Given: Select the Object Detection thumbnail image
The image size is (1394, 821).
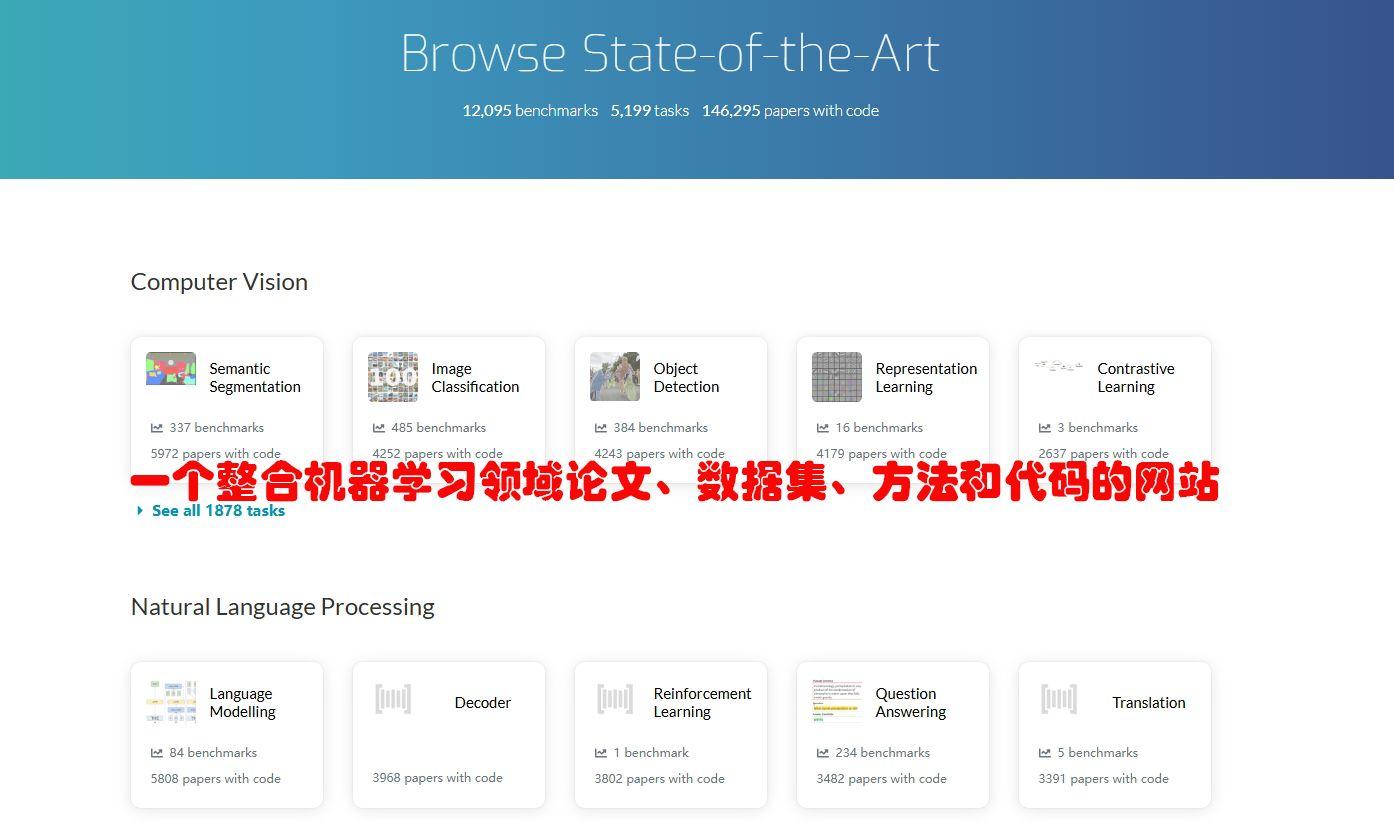Looking at the screenshot, I should [615, 377].
